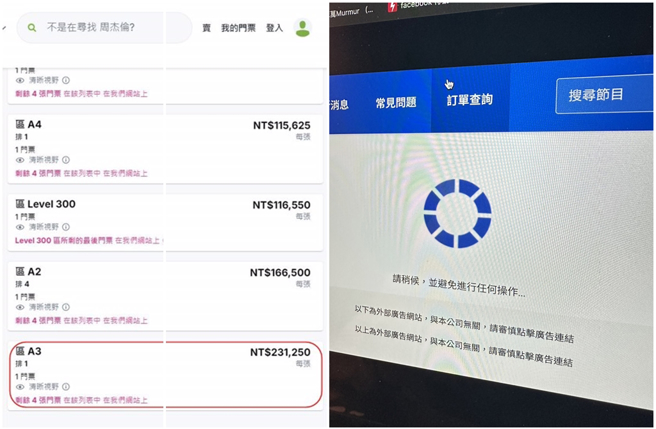Image resolution: width=656 pixels, height=429 pixels.
Task: Click the NT$116,550 price
Action: [281, 205]
